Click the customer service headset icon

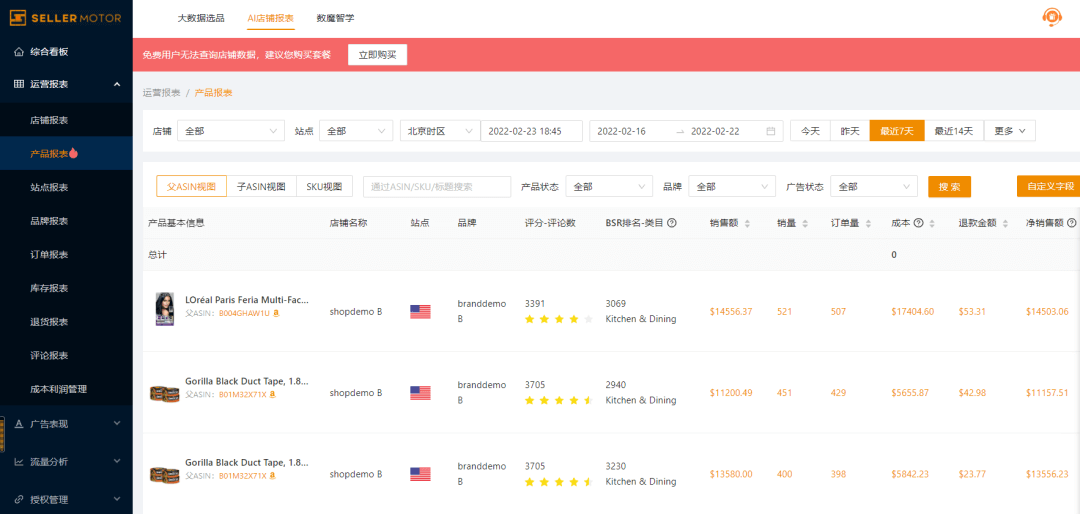click(1051, 17)
